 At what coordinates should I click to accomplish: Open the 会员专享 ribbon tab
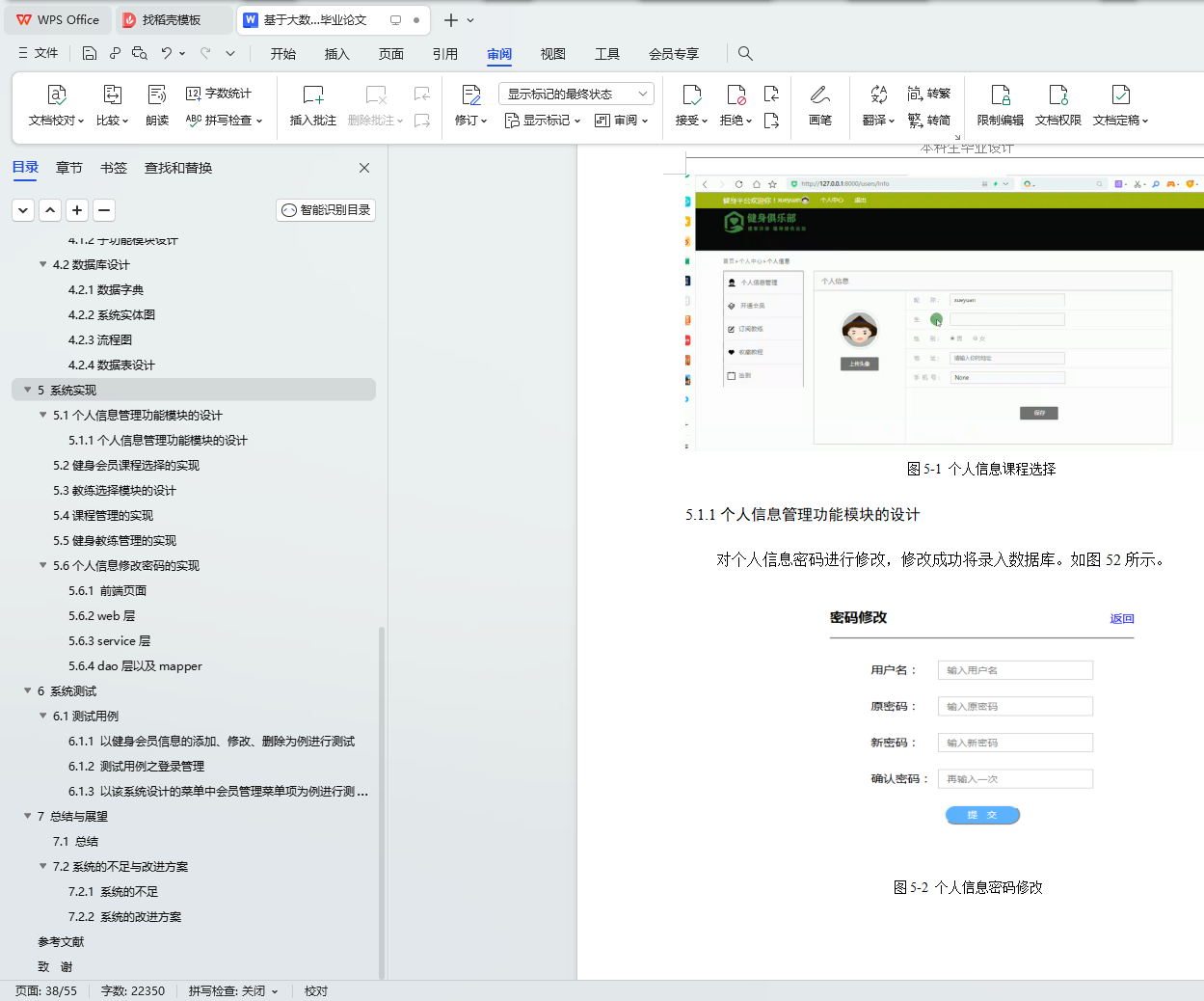click(674, 54)
